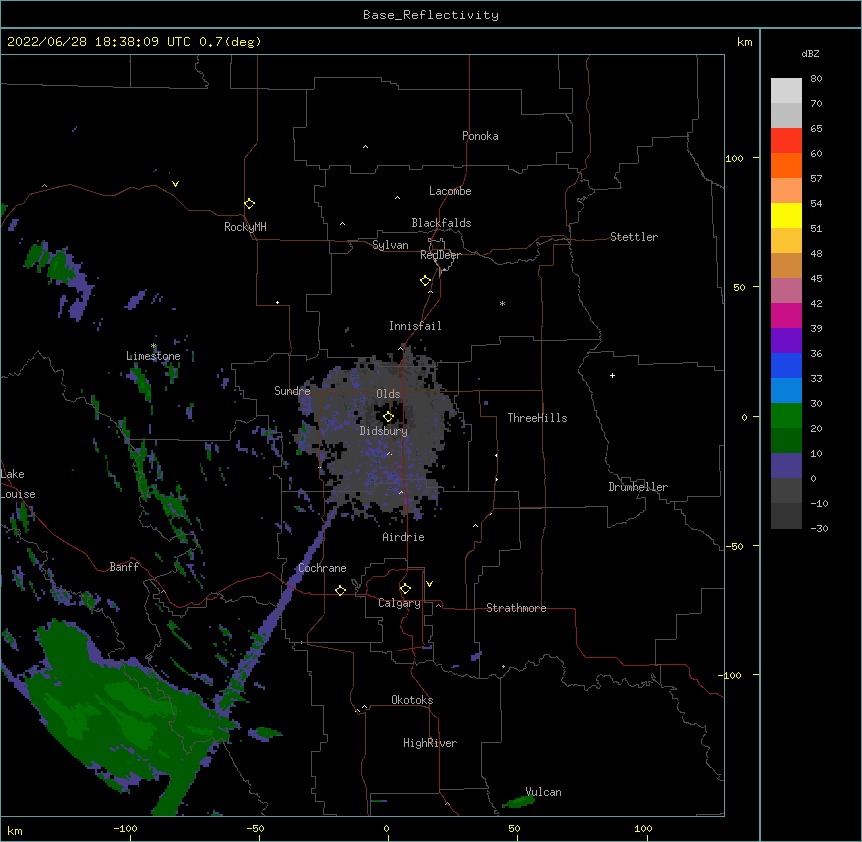
Task: Select the Blackfalds label
Action: point(441,223)
